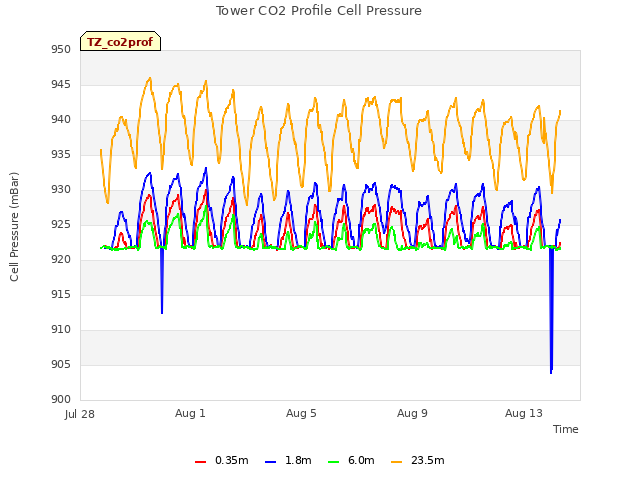Click the blue spike bottom near Aug 14

coord(551,371)
